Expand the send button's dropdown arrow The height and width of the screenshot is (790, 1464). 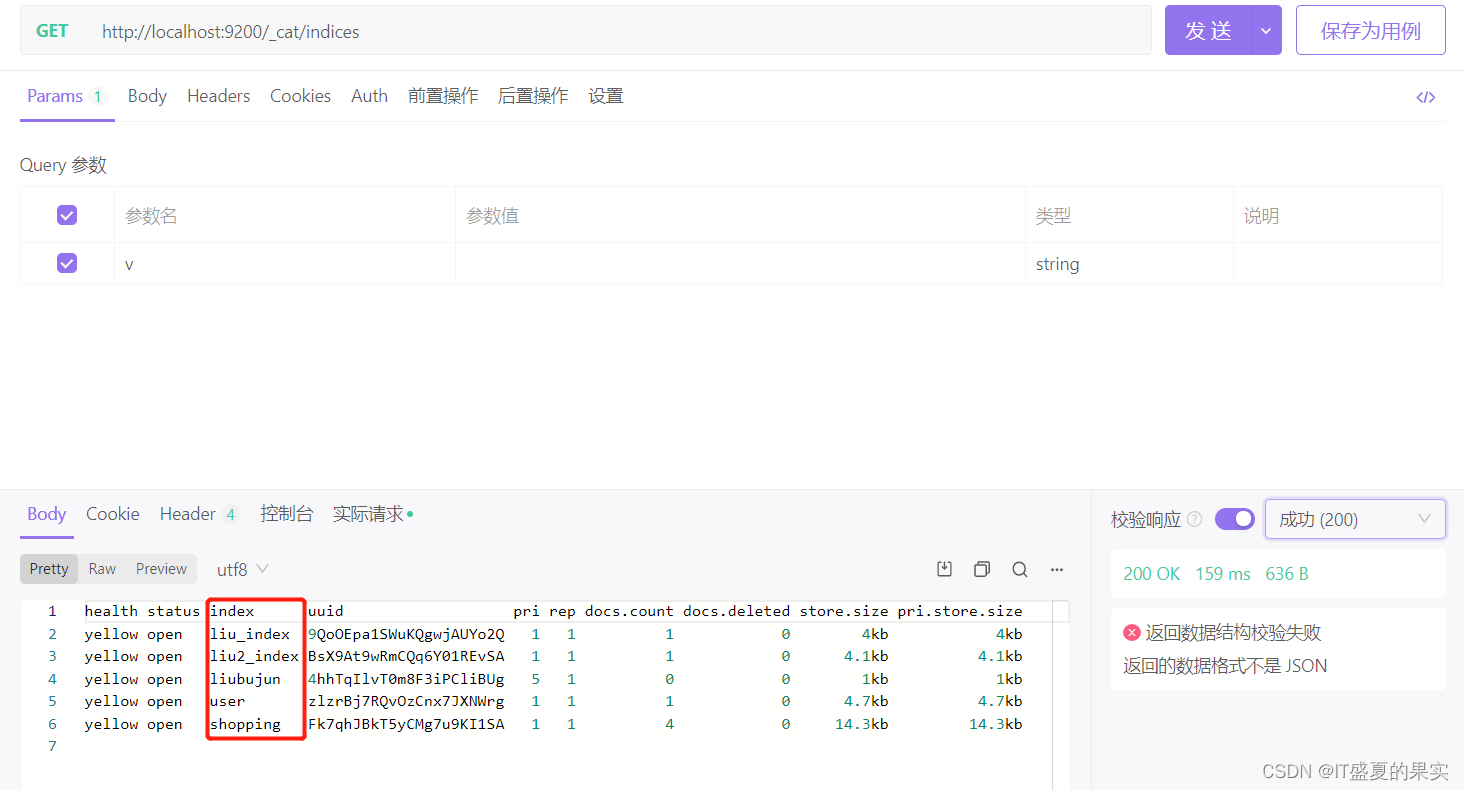click(1266, 30)
